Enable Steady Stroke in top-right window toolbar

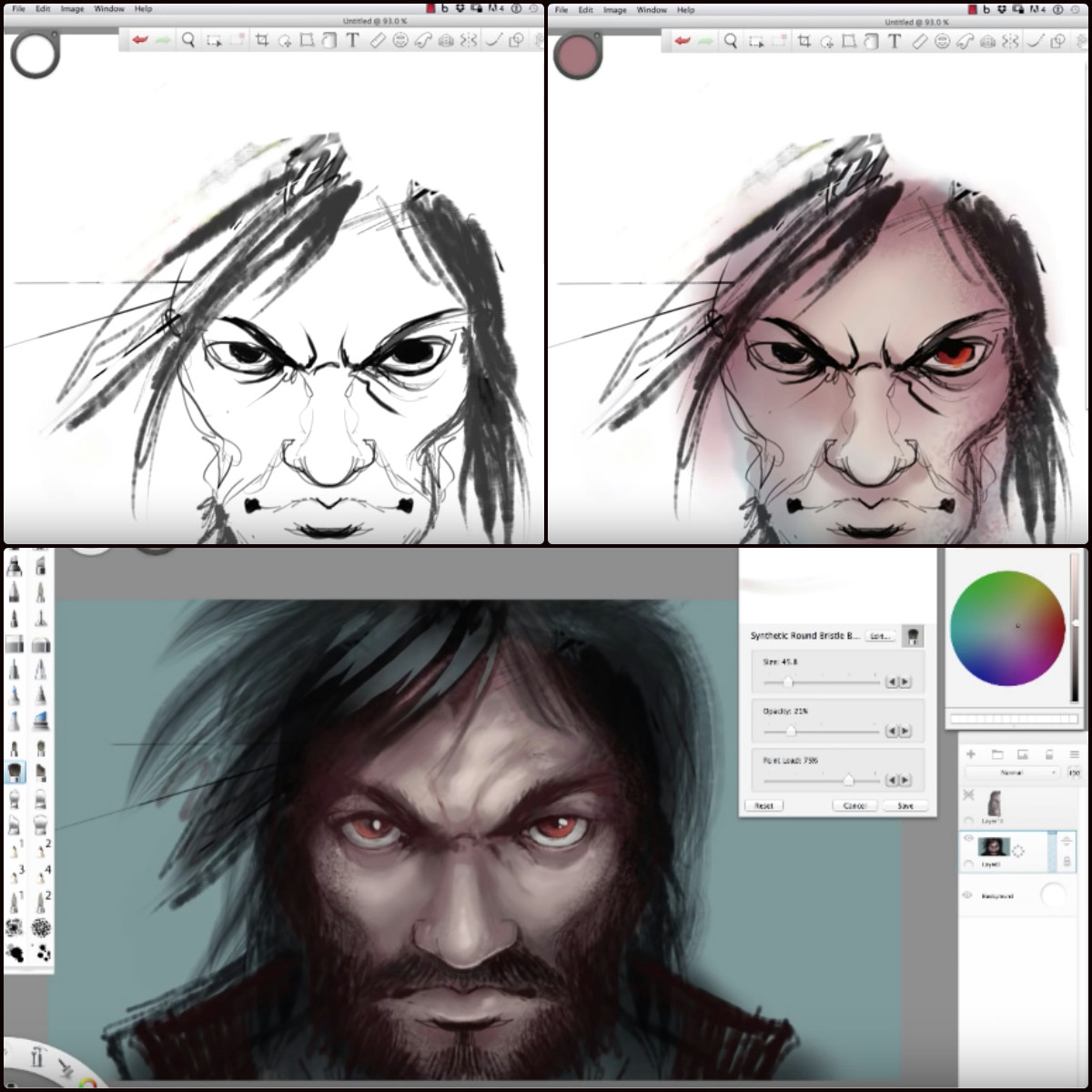(1036, 41)
